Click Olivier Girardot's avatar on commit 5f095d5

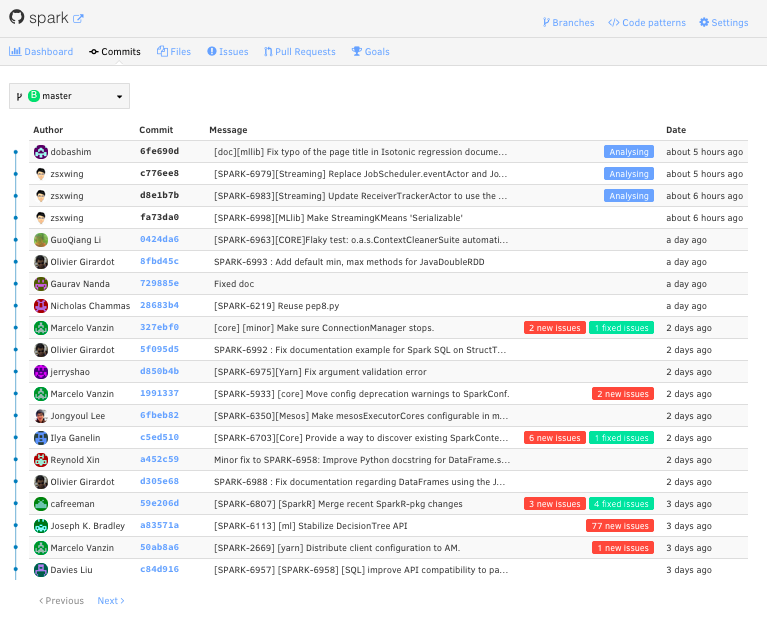pos(41,350)
